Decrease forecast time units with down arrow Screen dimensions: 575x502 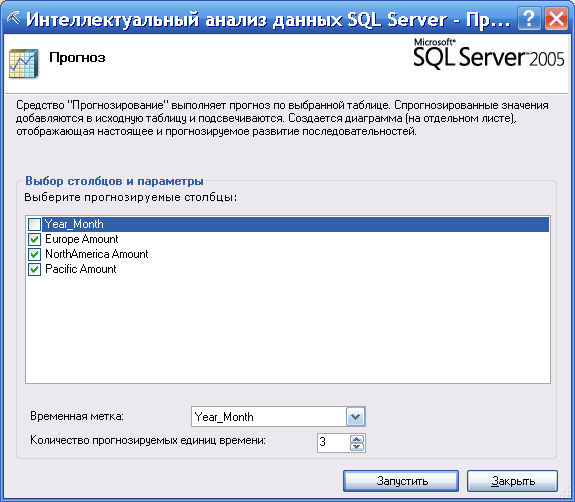tap(357, 447)
